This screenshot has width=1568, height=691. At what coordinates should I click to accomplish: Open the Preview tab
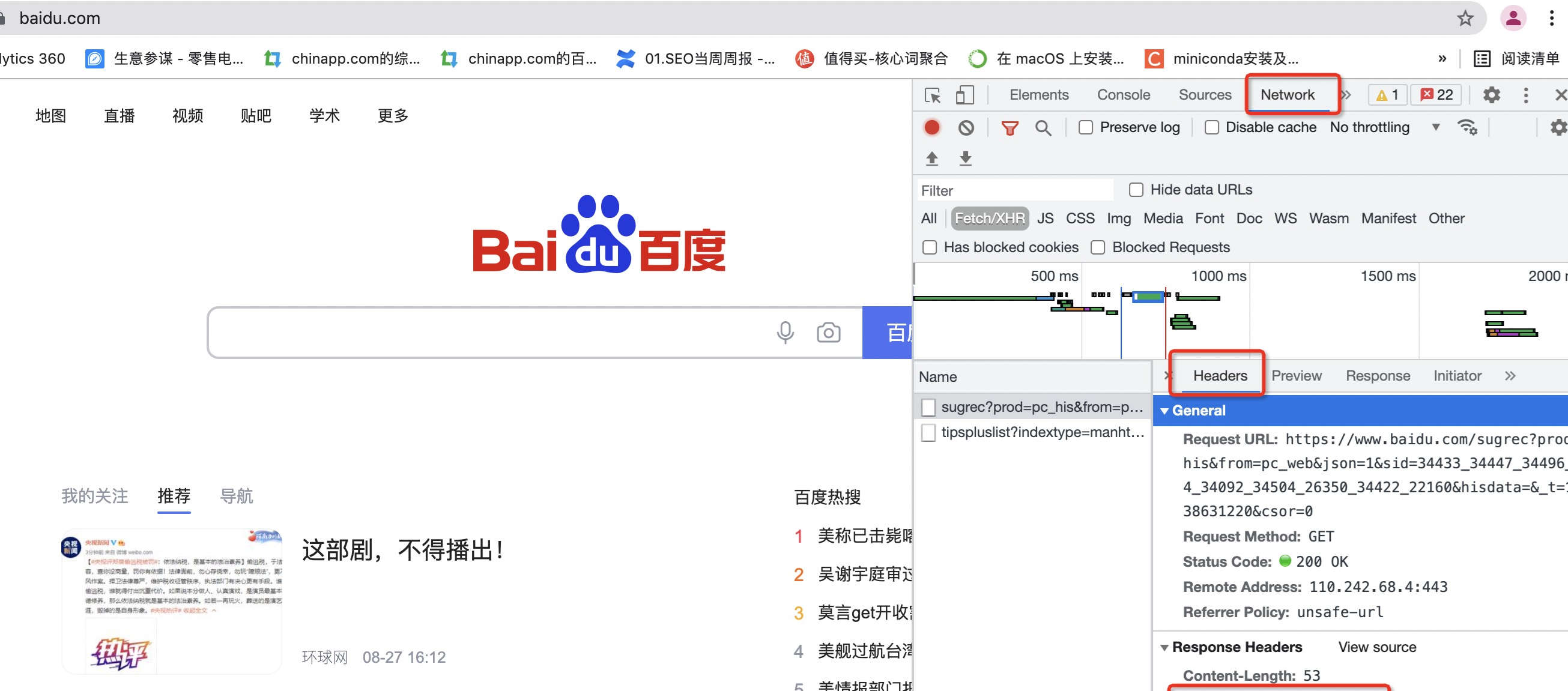click(1296, 376)
